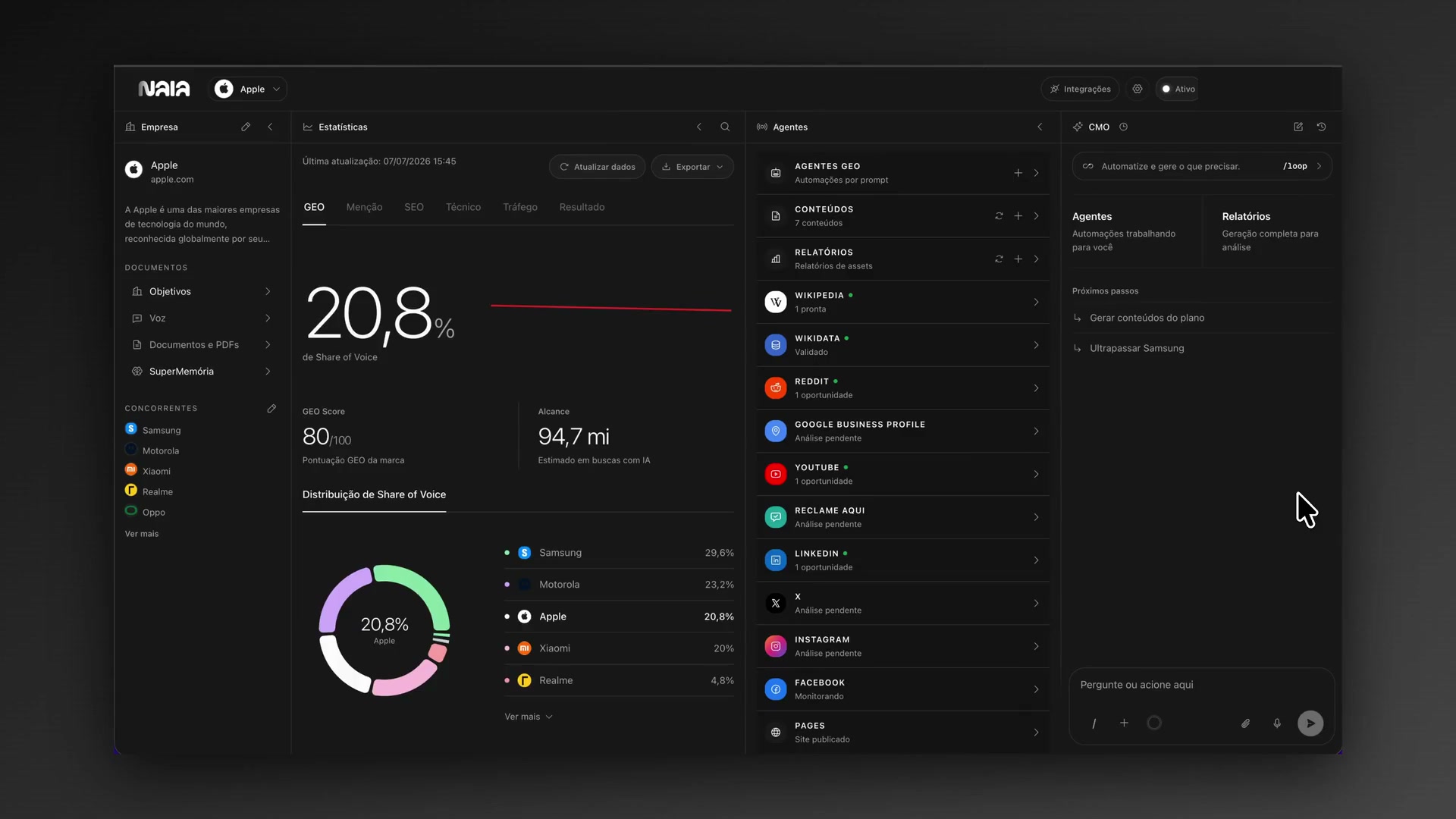The image size is (1456, 819).
Task: Open the Exportar dropdown
Action: (692, 167)
